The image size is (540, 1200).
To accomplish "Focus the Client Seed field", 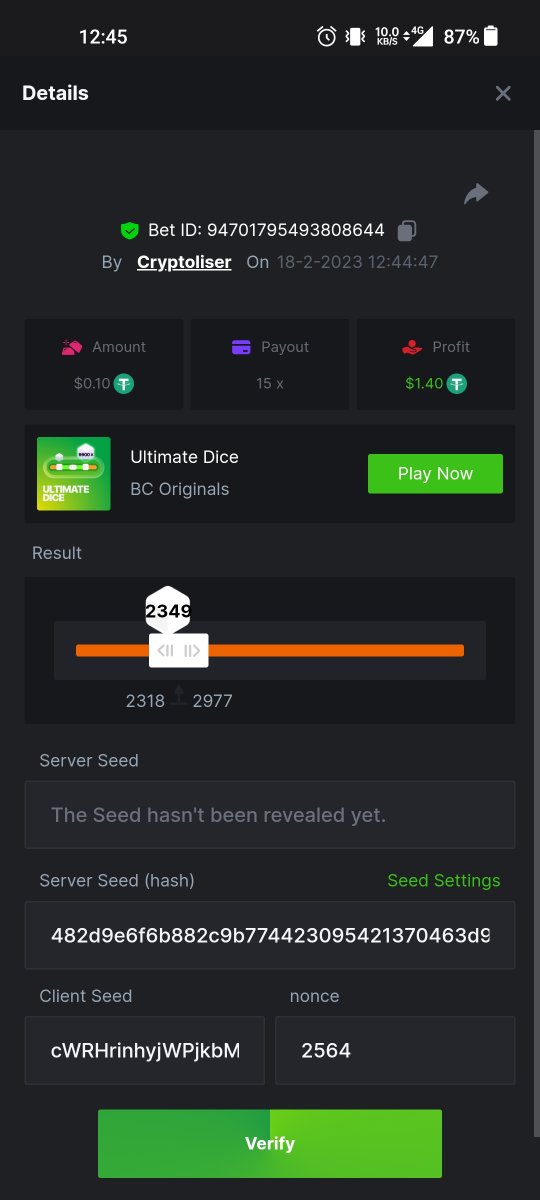I will (145, 1051).
